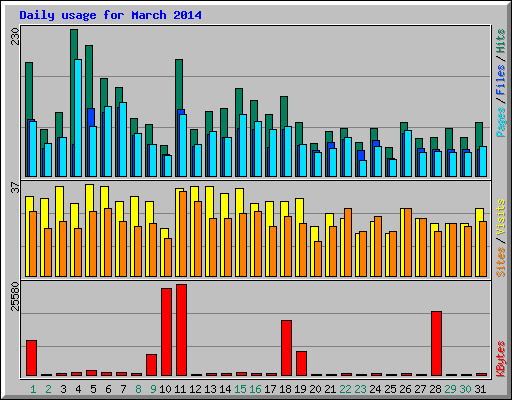Click the red KBytes bar for day 9
The width and height of the screenshot is (512, 400).
point(152,365)
